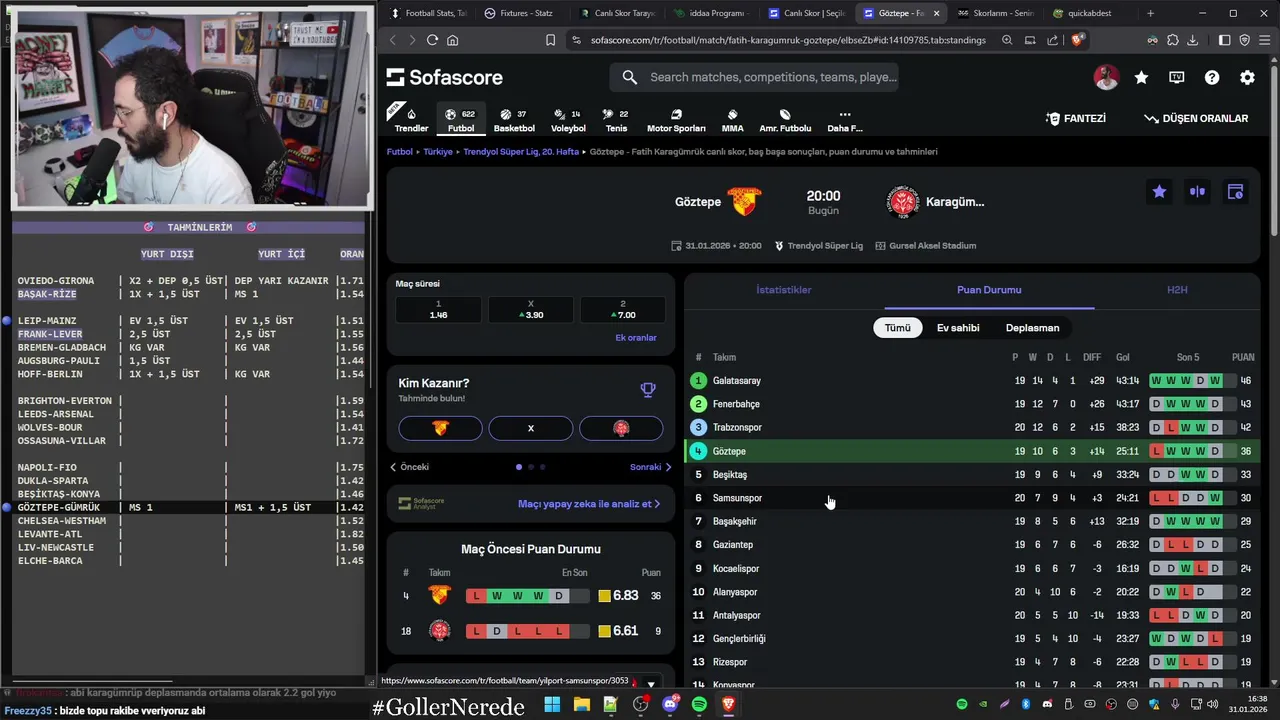Switch to the İstatistikler tab
The width and height of the screenshot is (1280, 720).
pyautogui.click(x=784, y=290)
